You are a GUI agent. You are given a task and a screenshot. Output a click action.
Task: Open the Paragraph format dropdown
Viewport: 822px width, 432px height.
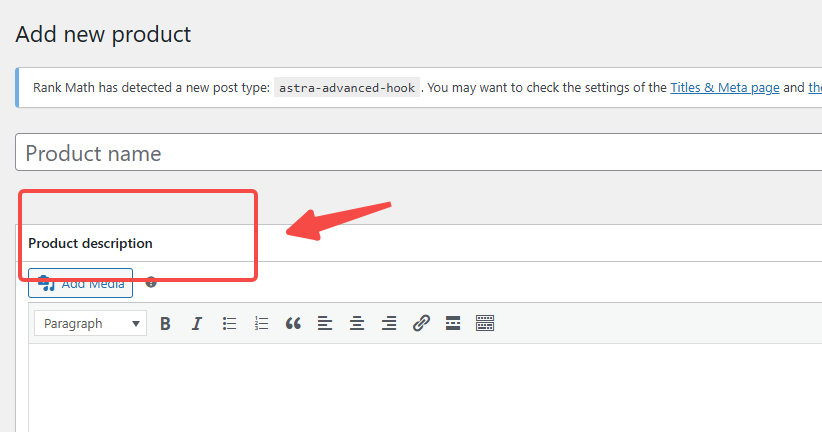tap(90, 323)
